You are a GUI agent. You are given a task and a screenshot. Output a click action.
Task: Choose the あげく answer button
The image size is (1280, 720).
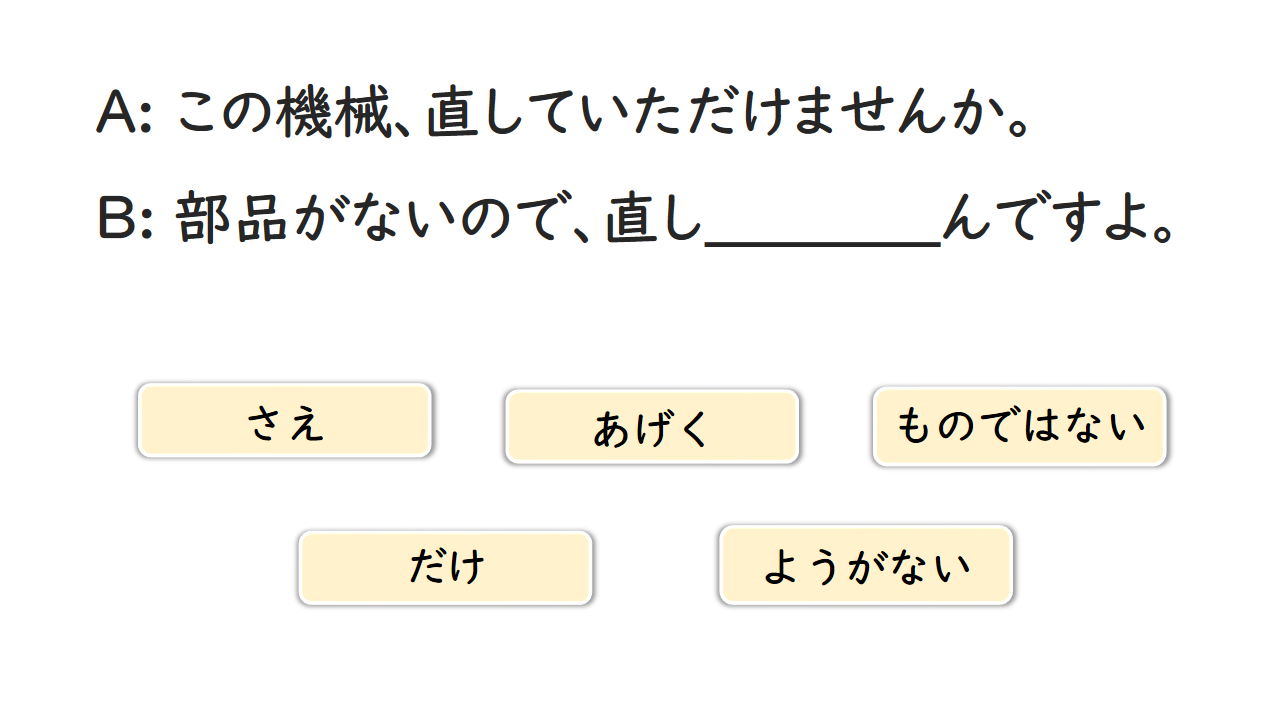652,427
